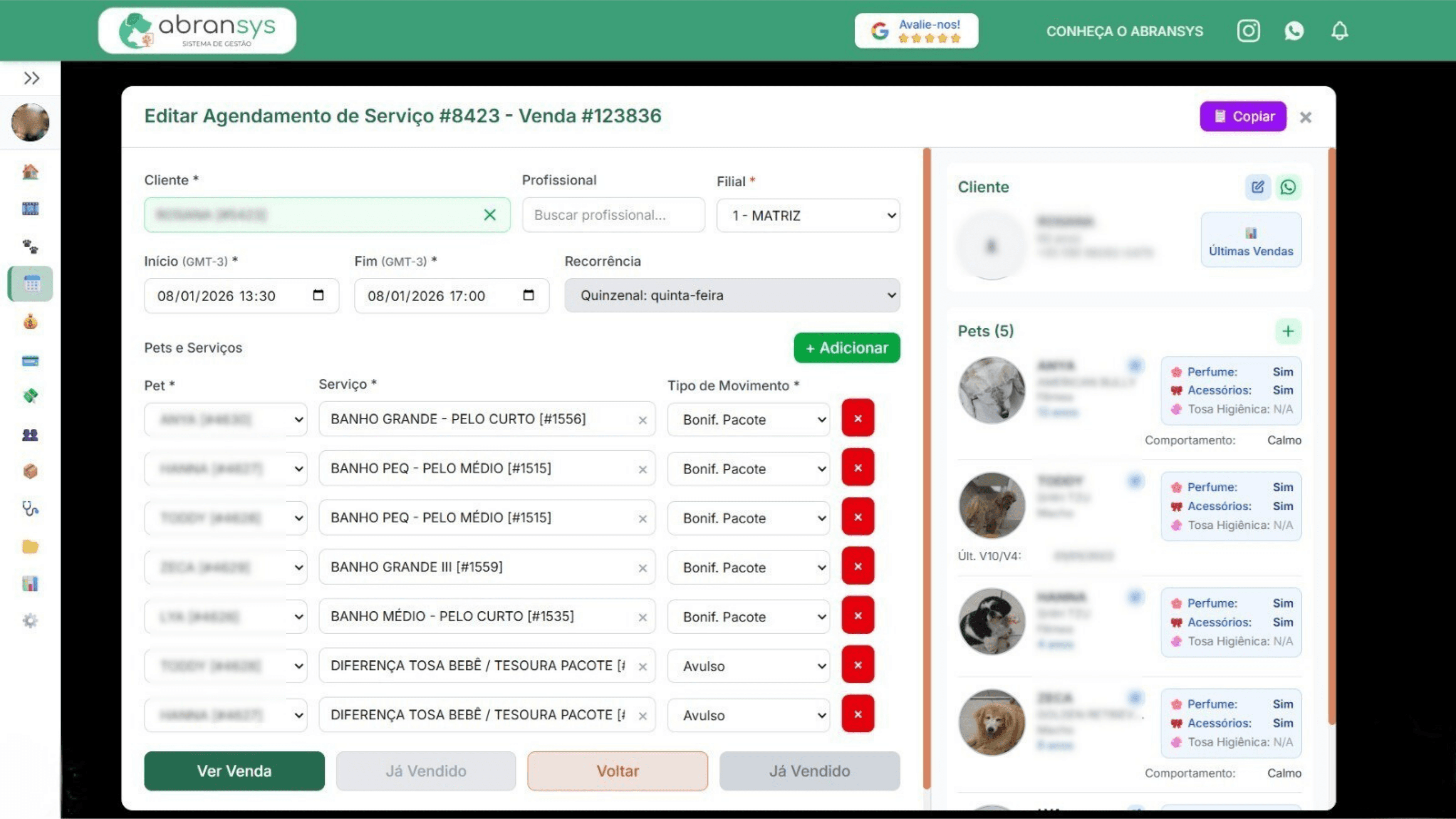Open the Instagram icon in header
The width and height of the screenshot is (1456, 819).
tap(1248, 31)
